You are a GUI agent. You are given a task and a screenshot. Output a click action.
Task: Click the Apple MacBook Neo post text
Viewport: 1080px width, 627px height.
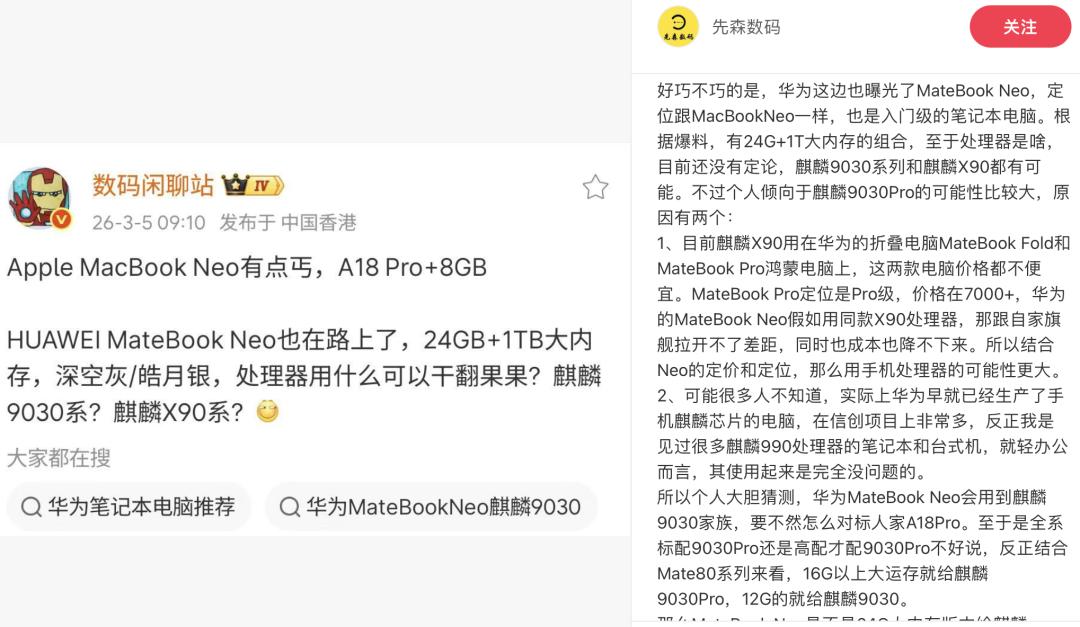(x=247, y=267)
